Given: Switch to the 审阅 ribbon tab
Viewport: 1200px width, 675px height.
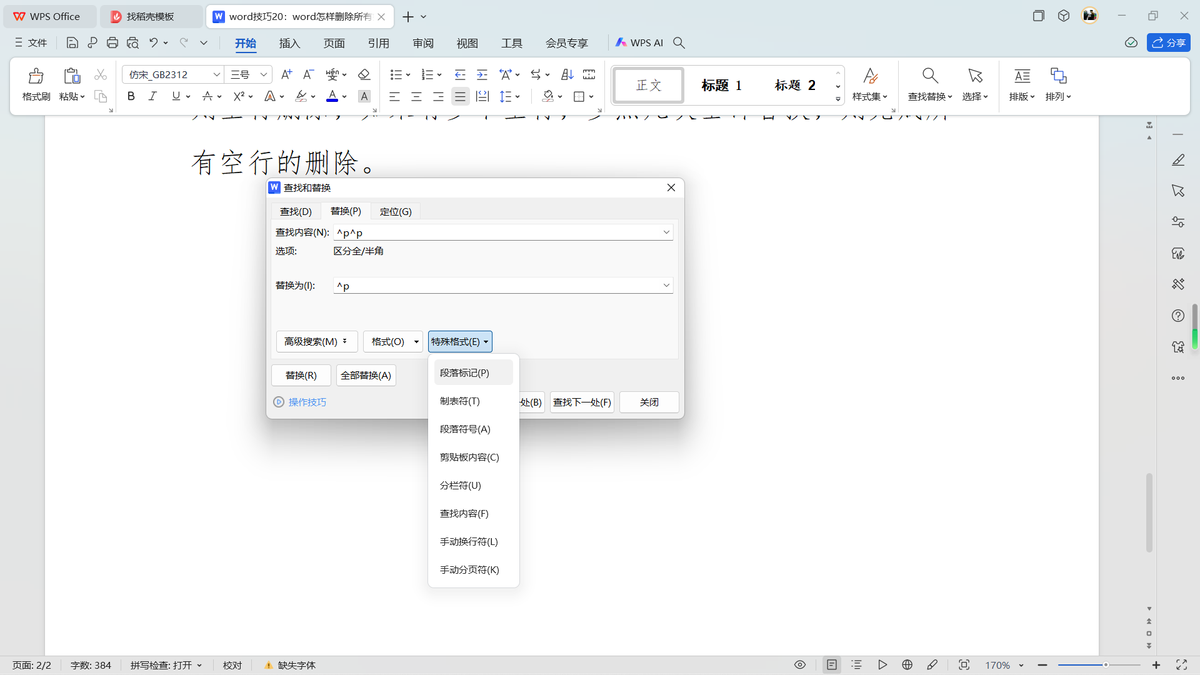Looking at the screenshot, I should (423, 43).
